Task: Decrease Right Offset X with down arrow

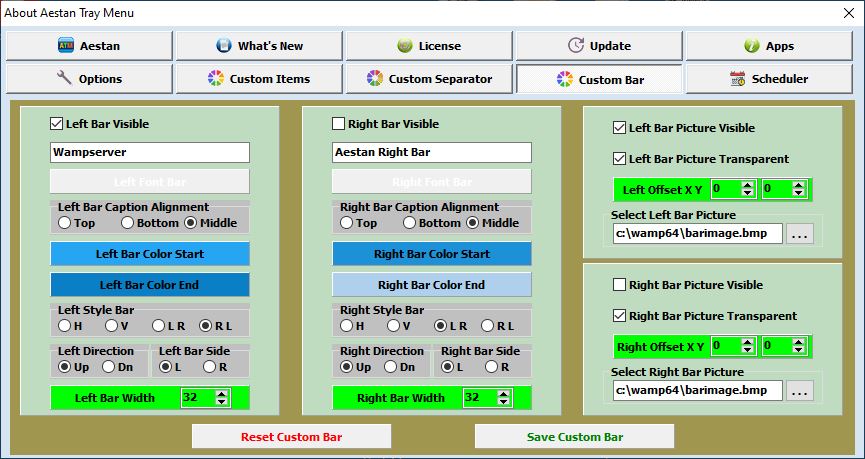Action: 748,350
